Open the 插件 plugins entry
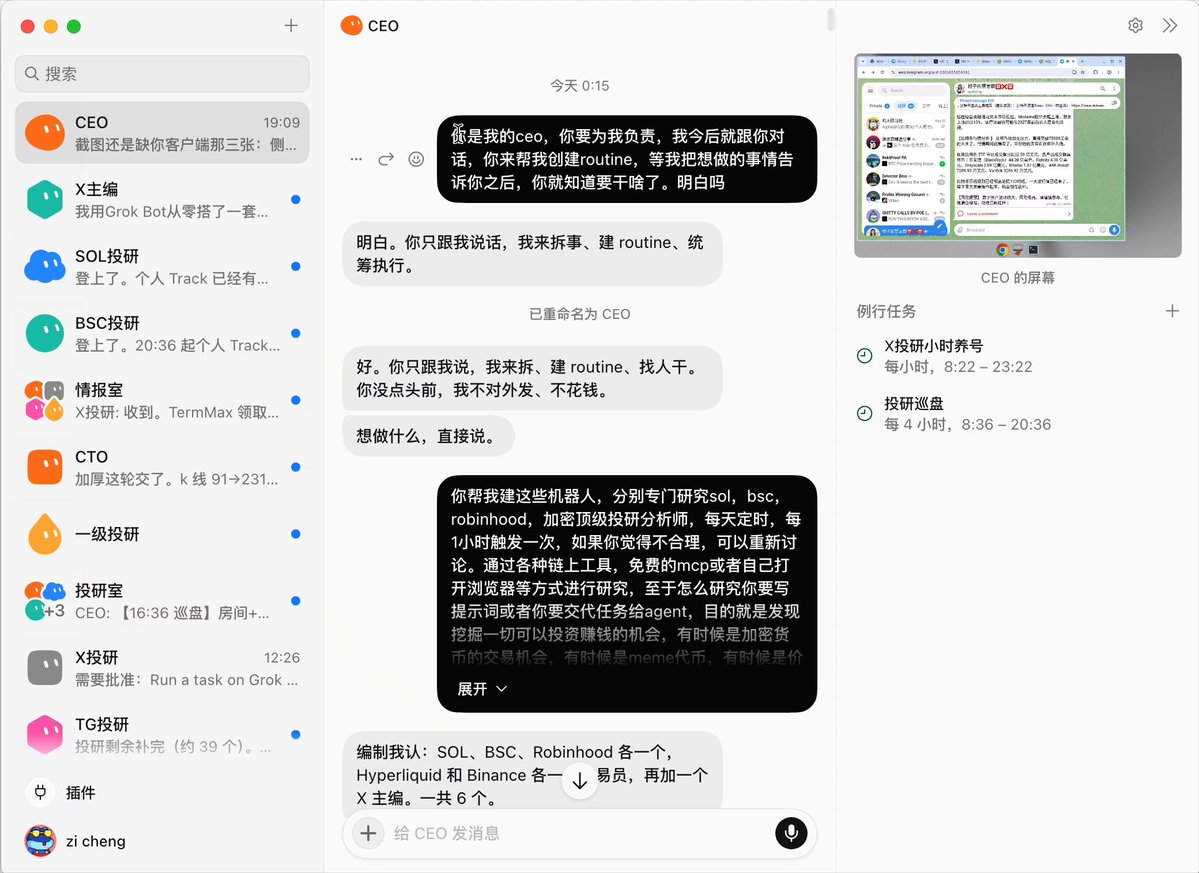The height and width of the screenshot is (873, 1199). [162, 793]
